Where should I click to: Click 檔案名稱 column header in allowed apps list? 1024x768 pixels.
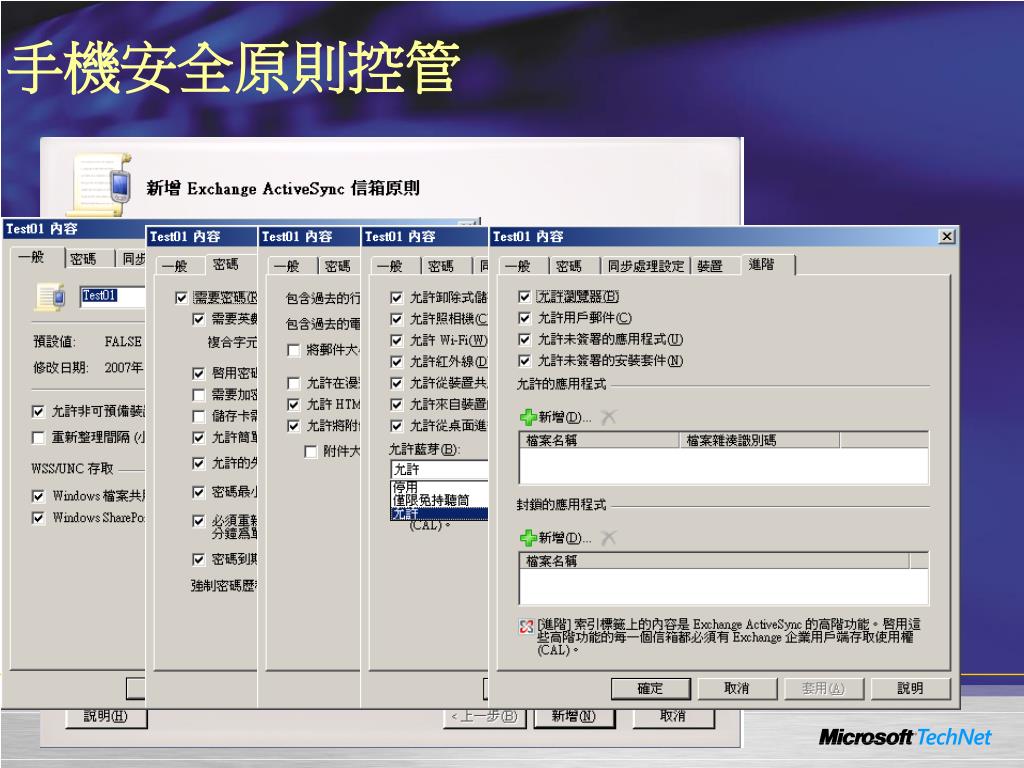pos(600,440)
